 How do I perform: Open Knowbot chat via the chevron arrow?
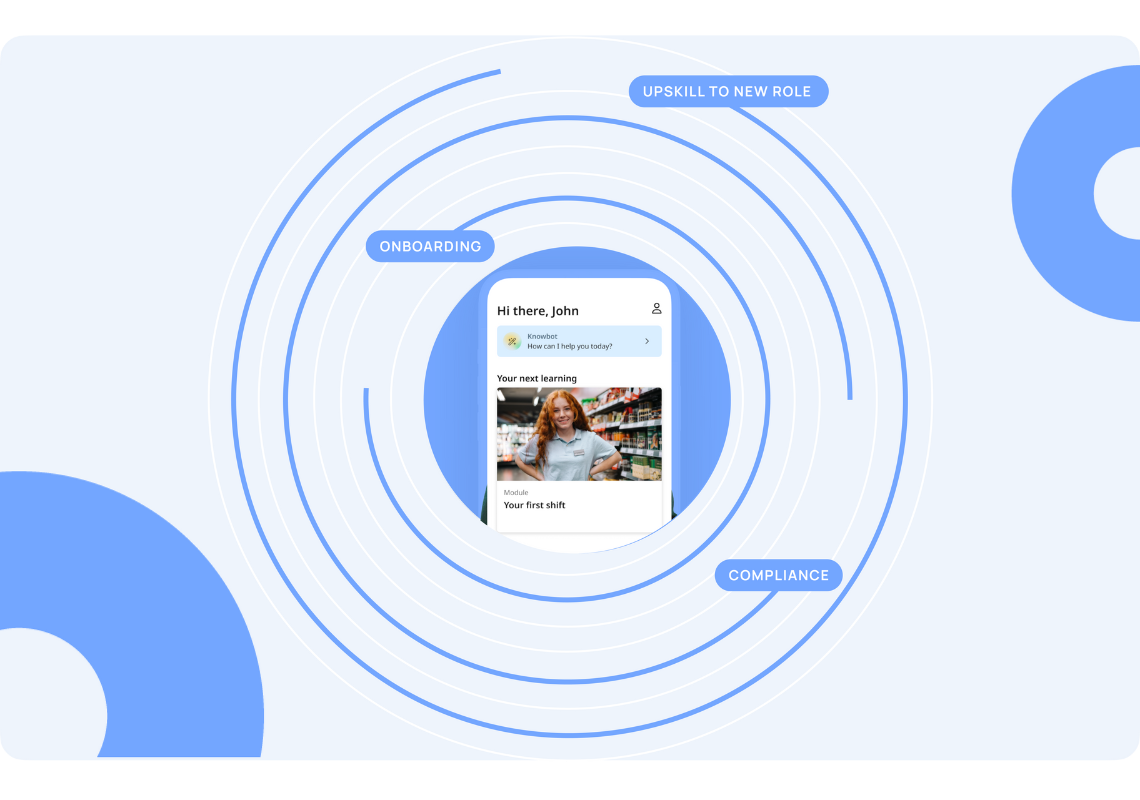[x=647, y=341]
